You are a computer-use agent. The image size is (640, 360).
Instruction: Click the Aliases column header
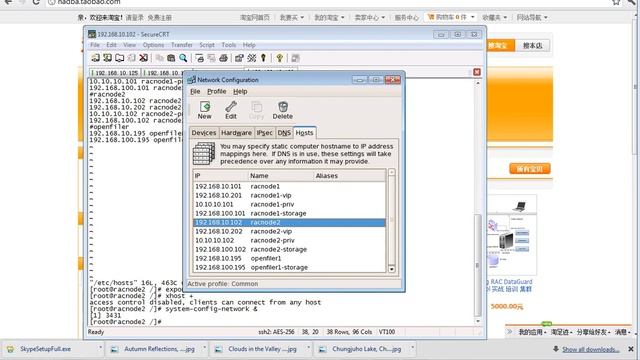point(349,176)
